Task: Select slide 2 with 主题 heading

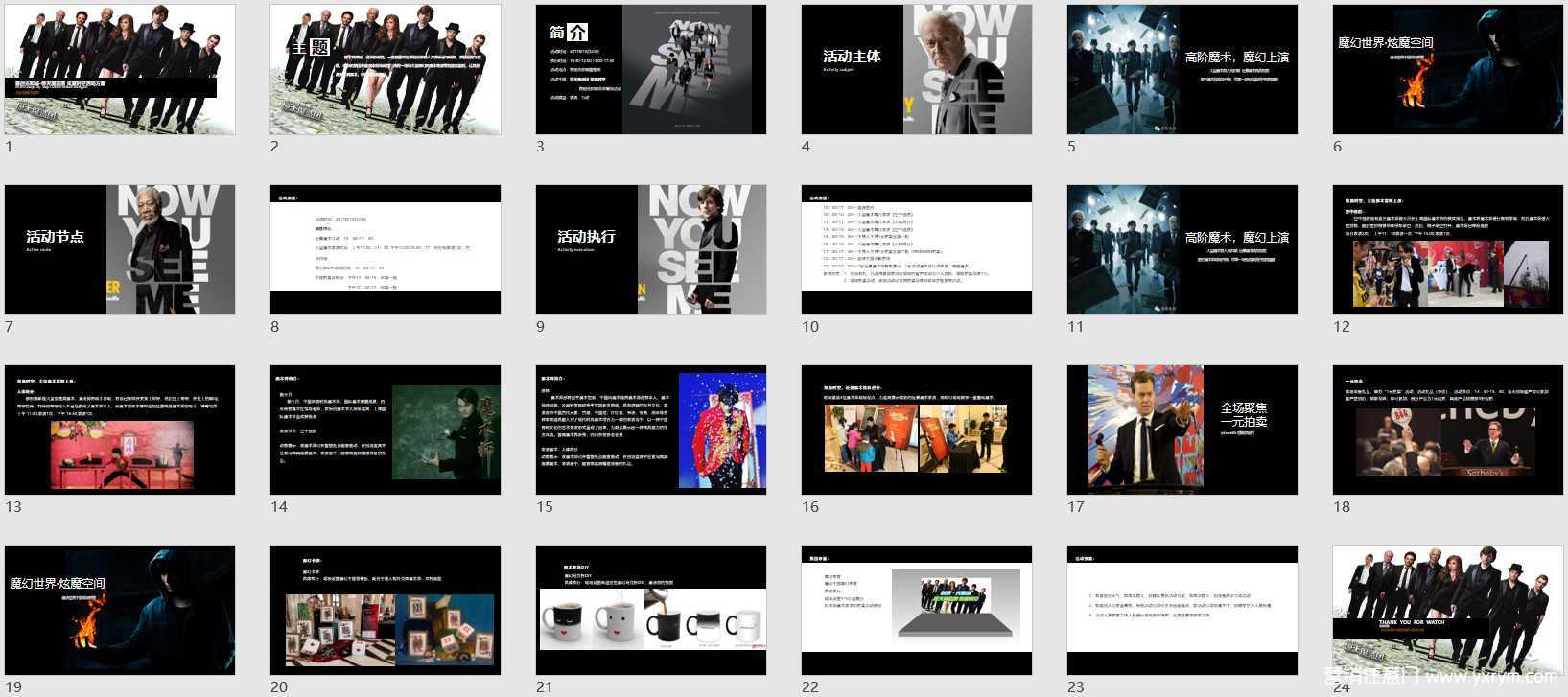Action: pyautogui.click(x=386, y=69)
